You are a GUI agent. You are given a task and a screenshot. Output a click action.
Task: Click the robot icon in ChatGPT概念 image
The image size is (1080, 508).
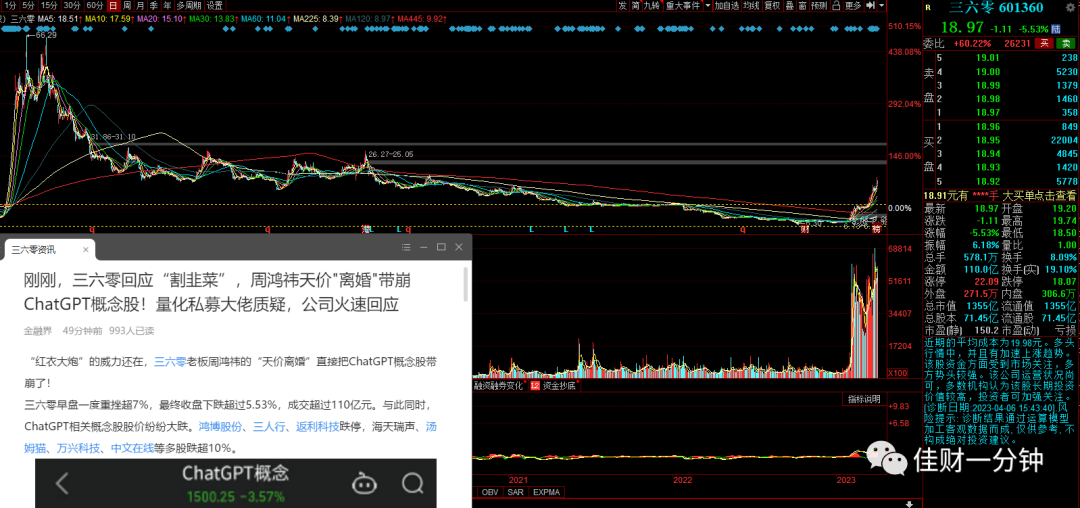coord(364,483)
